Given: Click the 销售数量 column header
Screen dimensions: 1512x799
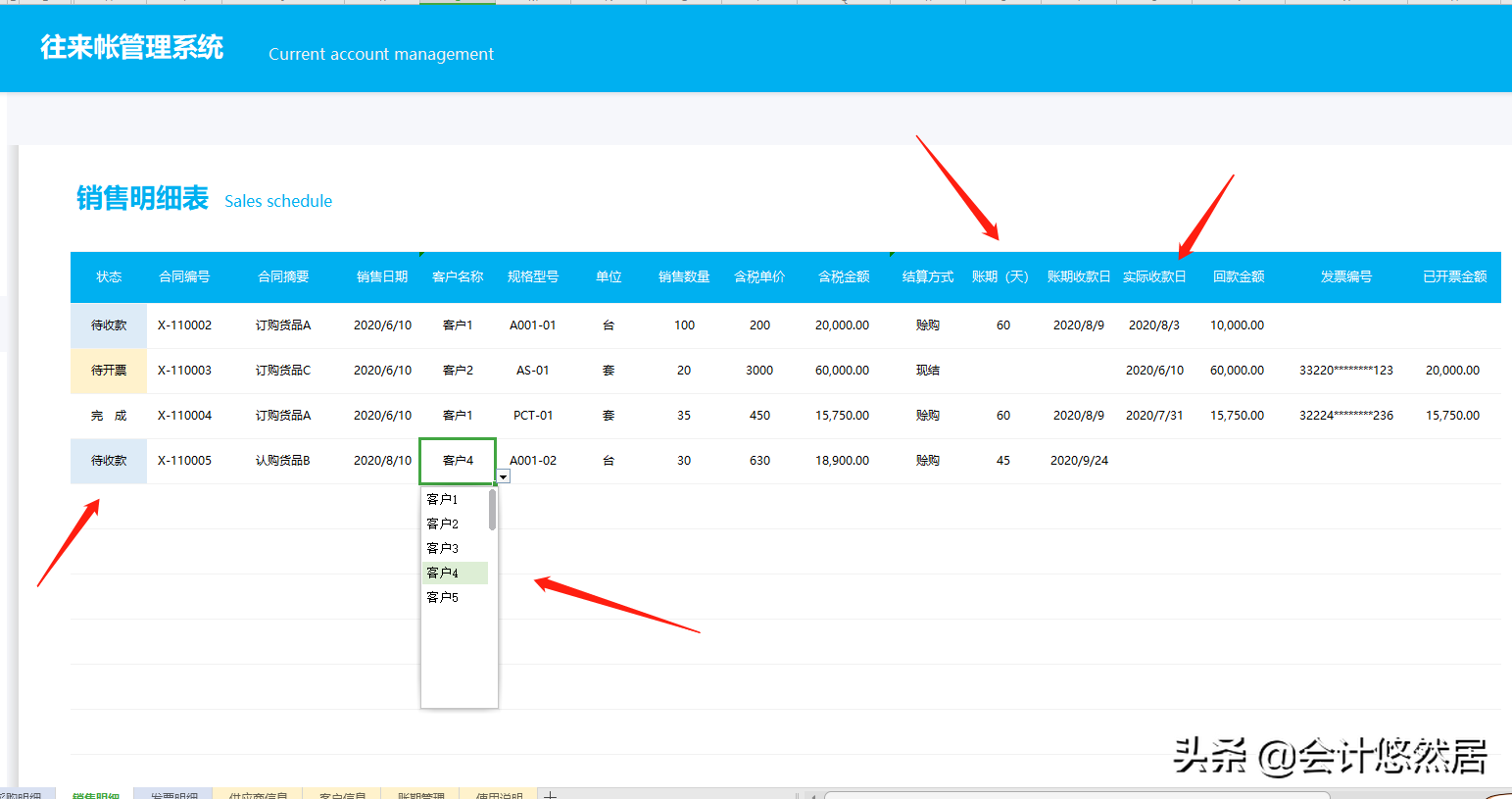Looking at the screenshot, I should pos(684,277).
